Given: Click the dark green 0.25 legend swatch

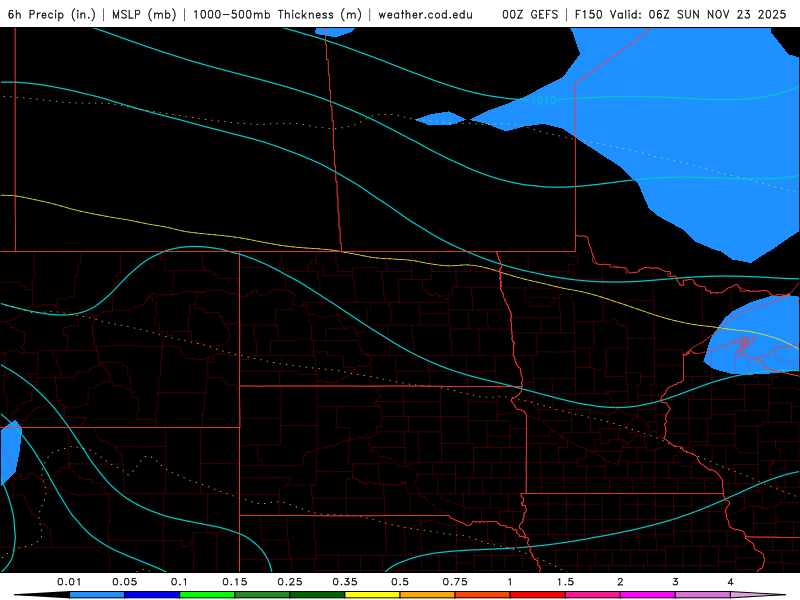Looking at the screenshot, I should point(317,595).
